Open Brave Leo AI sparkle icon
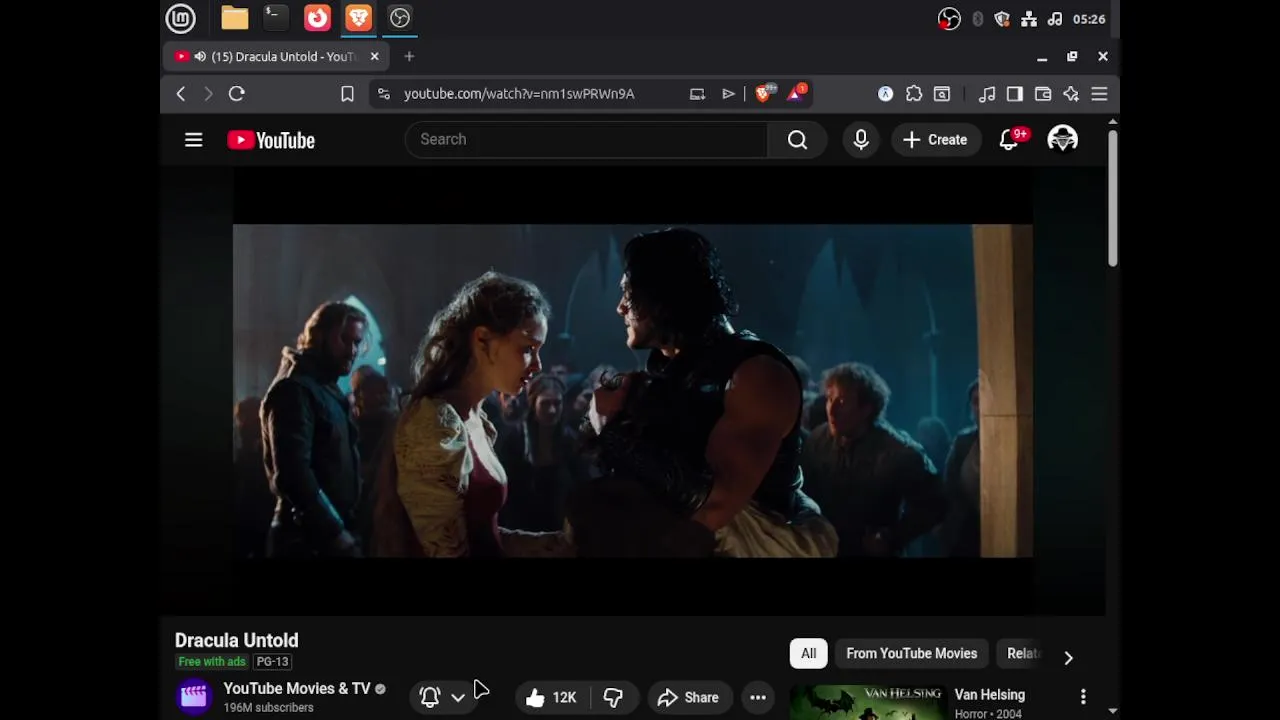Screen dimensions: 1280x720 1071,94
